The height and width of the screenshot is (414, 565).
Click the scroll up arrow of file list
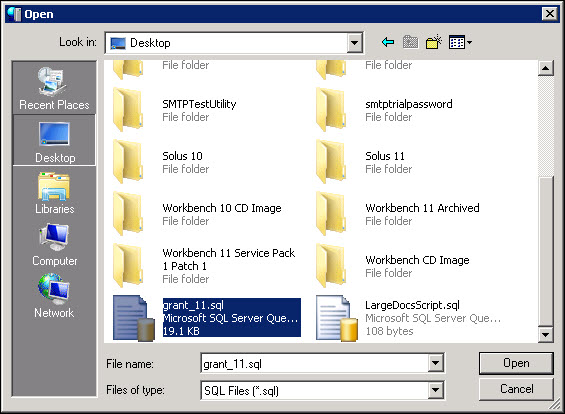(546, 68)
